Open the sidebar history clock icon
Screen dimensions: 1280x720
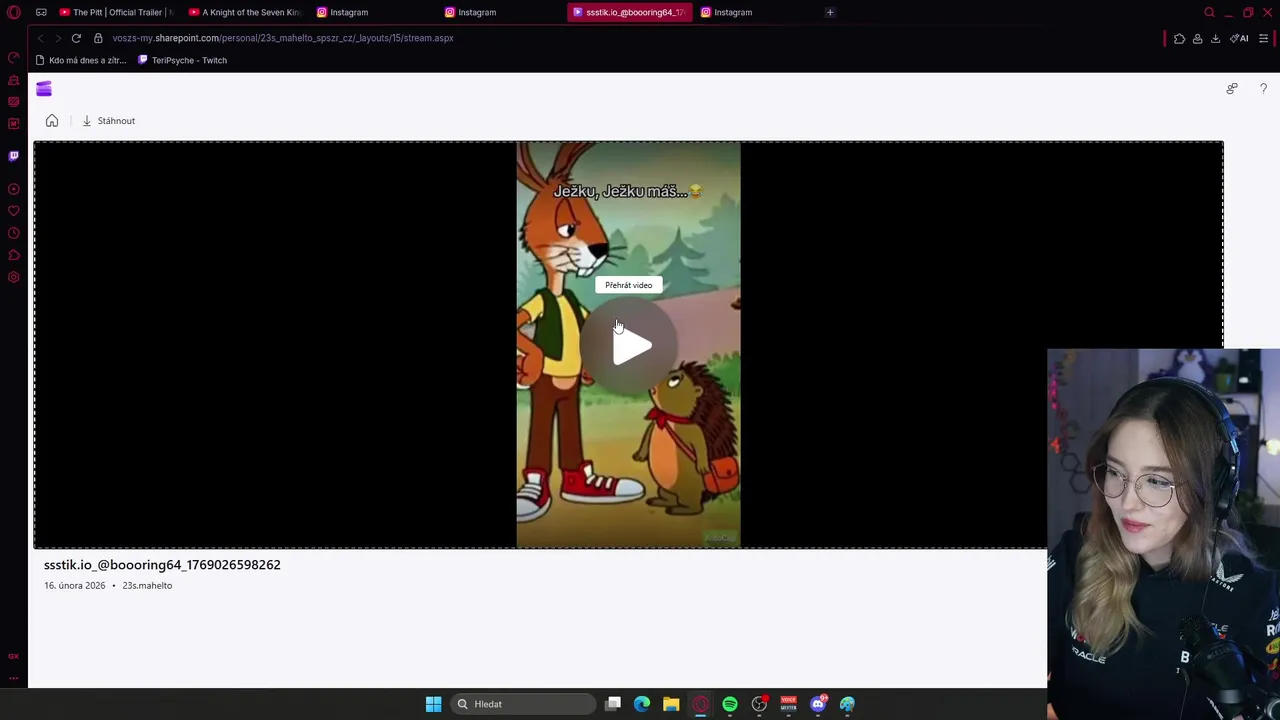click(x=14, y=233)
